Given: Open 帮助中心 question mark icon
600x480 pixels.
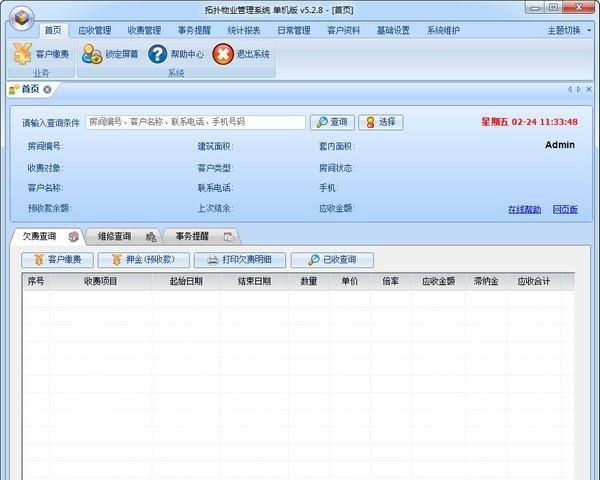Looking at the screenshot, I should 157,54.
